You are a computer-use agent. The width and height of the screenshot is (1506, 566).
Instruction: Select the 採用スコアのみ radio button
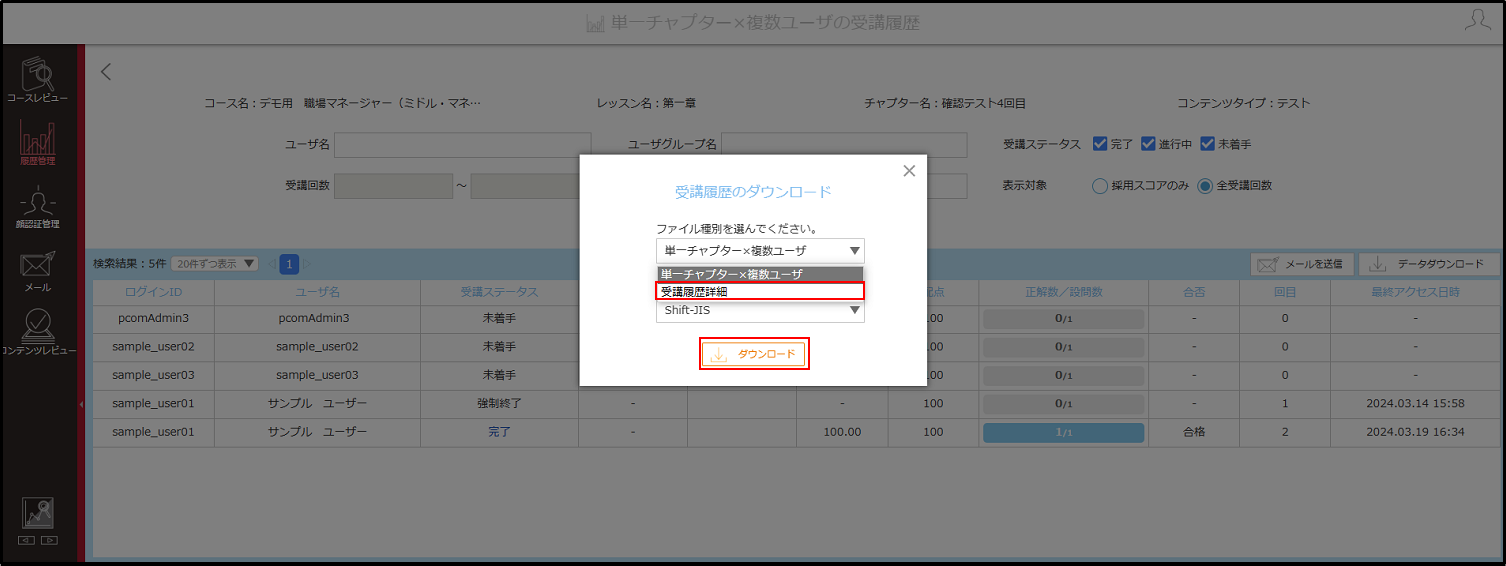point(1100,186)
